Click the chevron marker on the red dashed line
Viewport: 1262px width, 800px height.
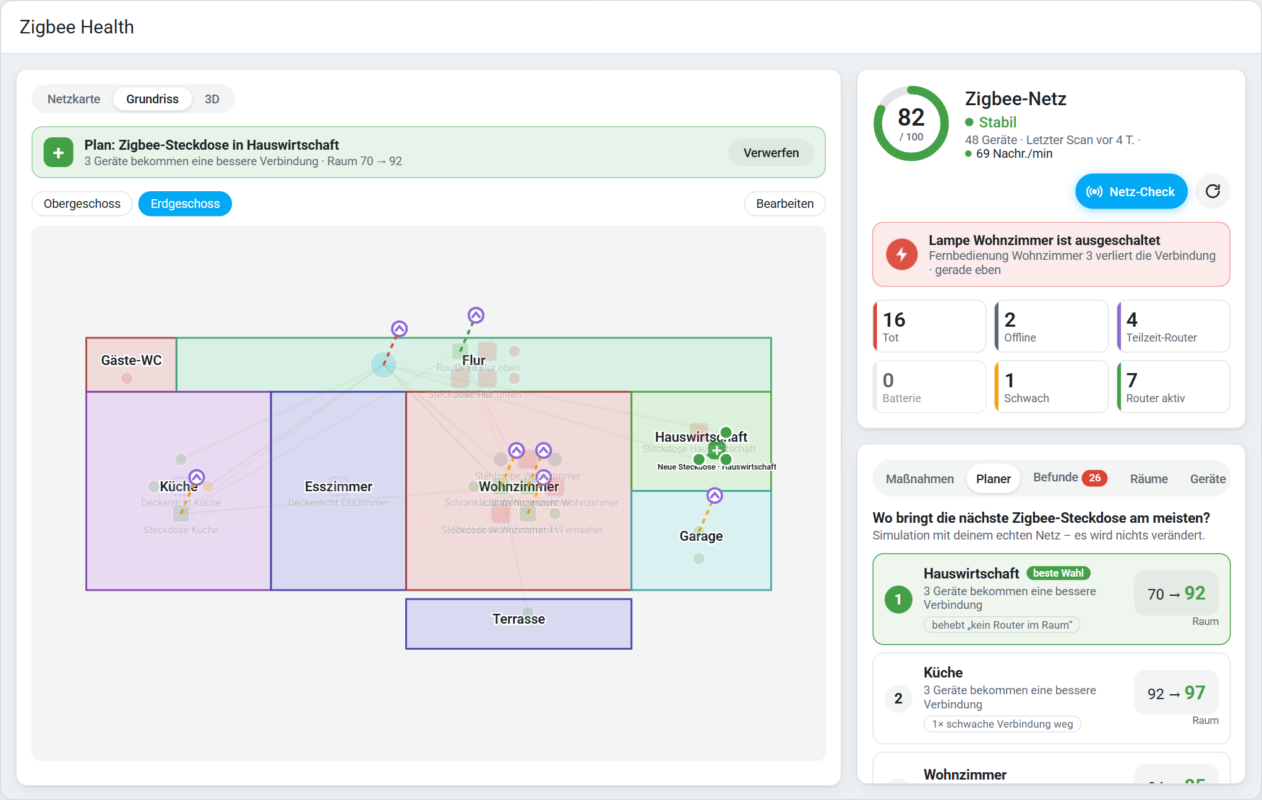[399, 328]
